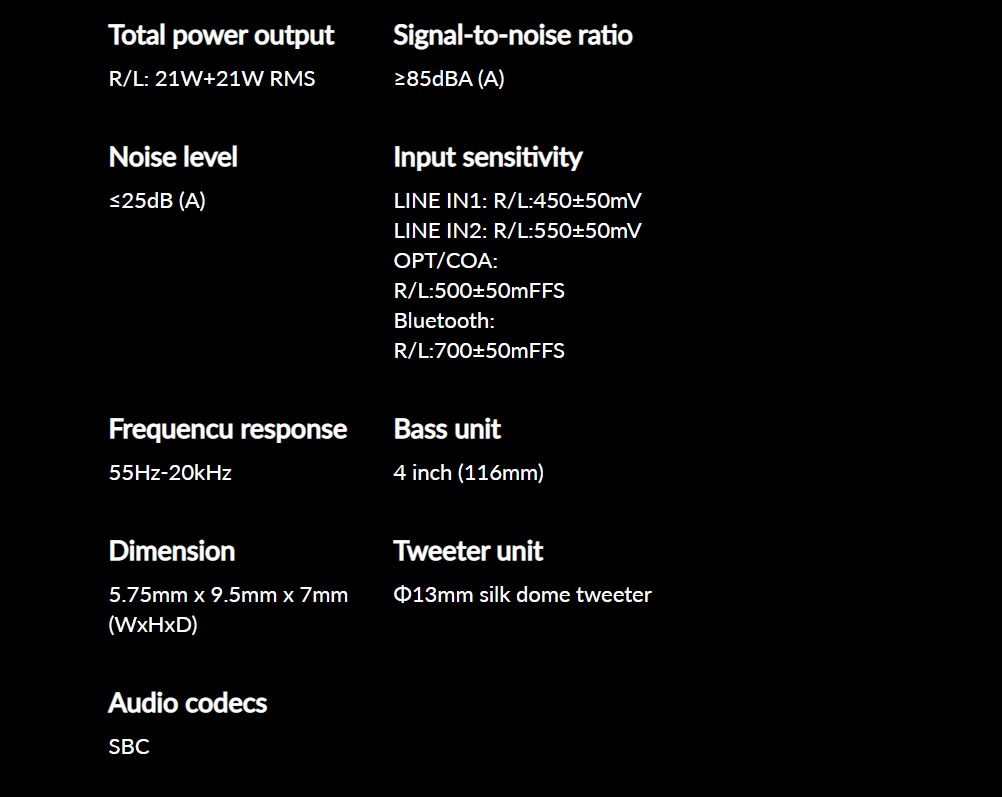Select the Φ13mm silk dome tweeter text

point(522,595)
